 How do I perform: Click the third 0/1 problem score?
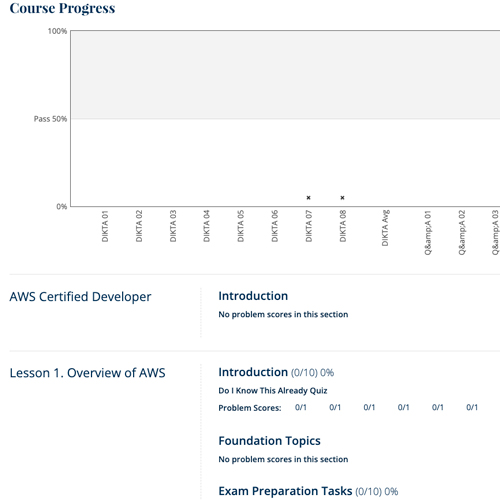click(x=369, y=407)
